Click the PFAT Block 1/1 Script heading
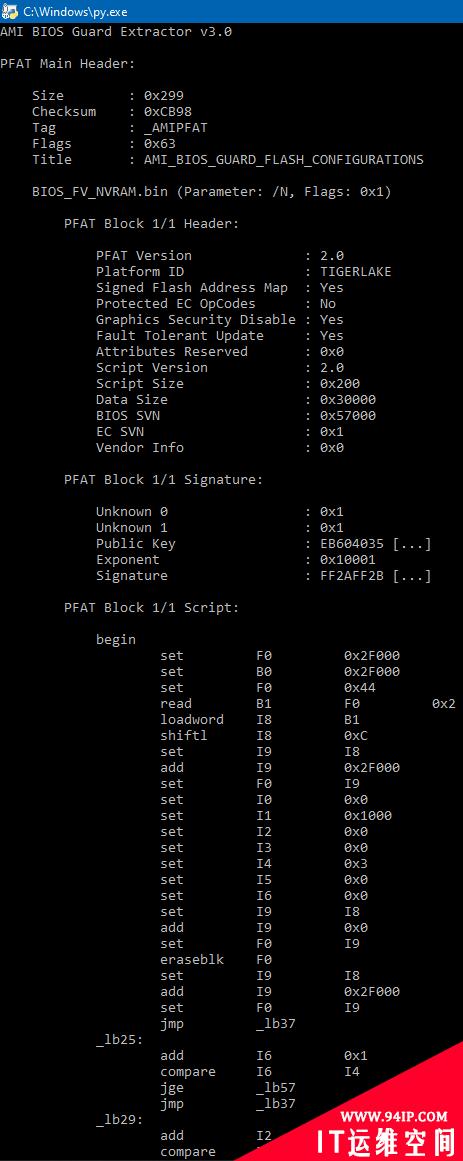 152,607
